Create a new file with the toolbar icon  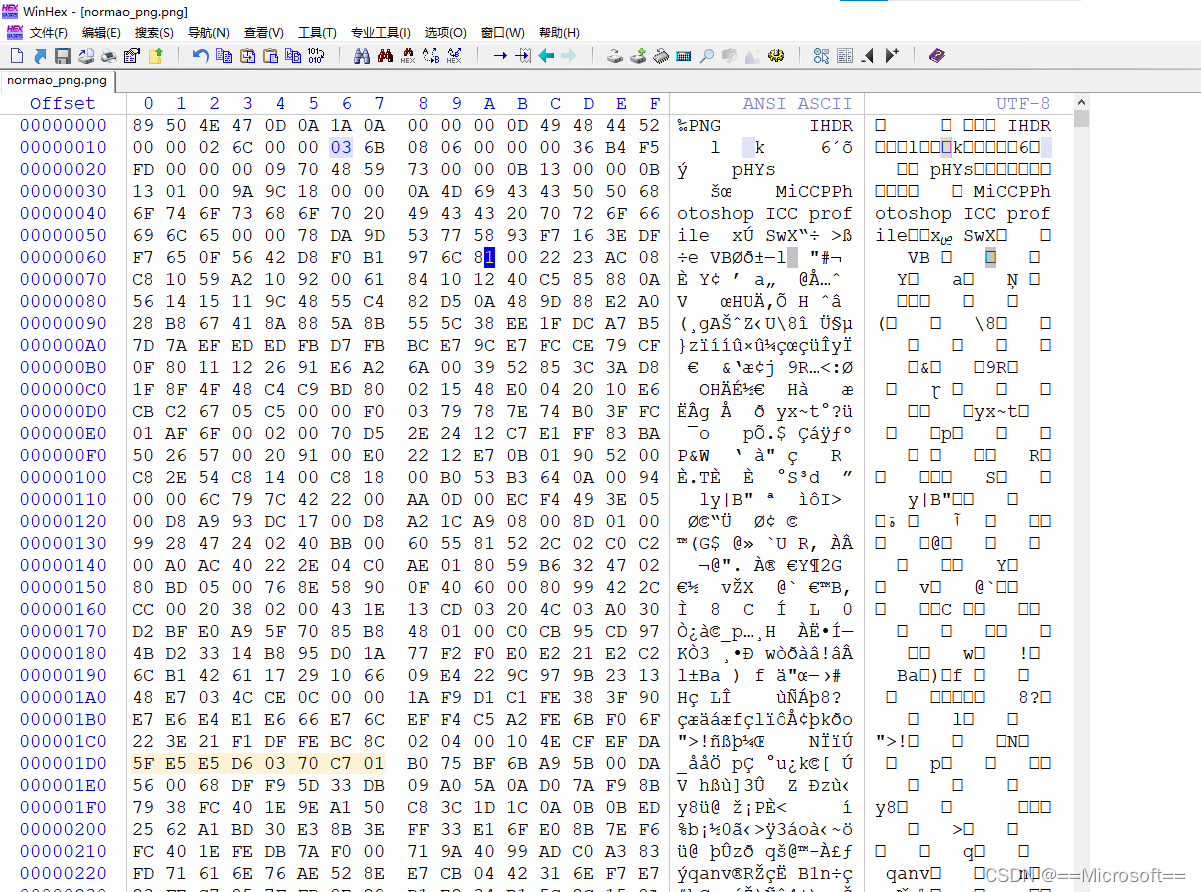pos(16,56)
